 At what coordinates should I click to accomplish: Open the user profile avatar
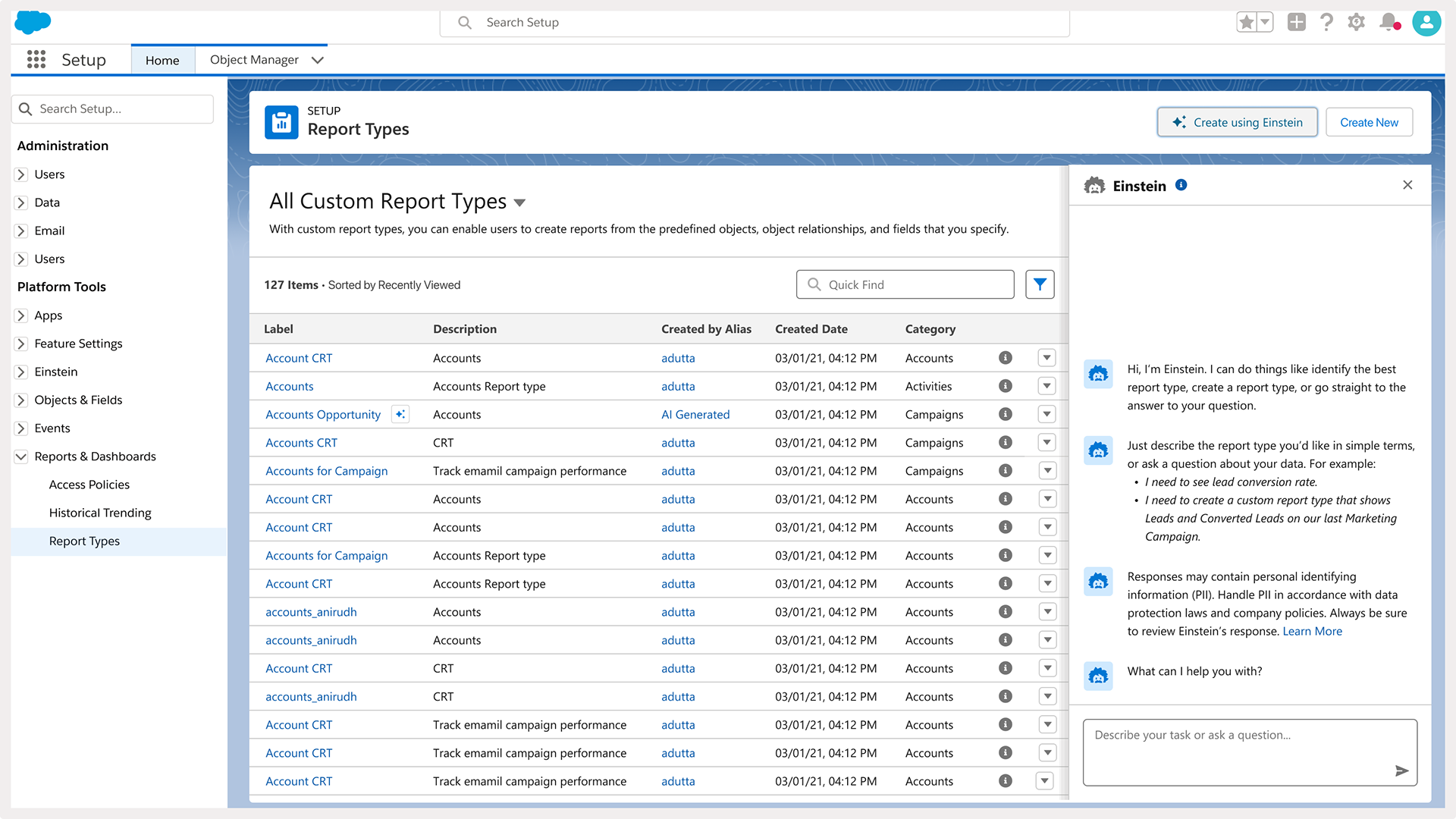(x=1426, y=22)
